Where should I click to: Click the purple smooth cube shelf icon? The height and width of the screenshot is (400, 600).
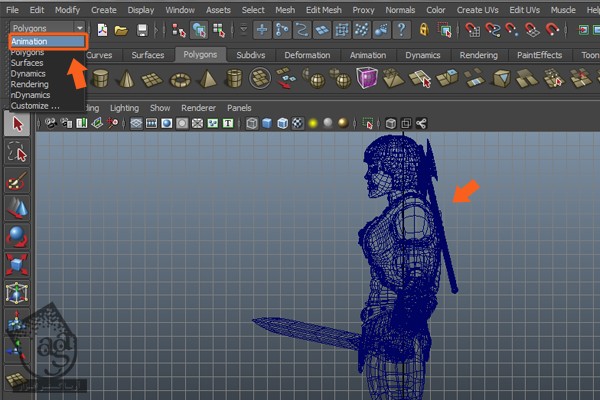click(x=367, y=77)
